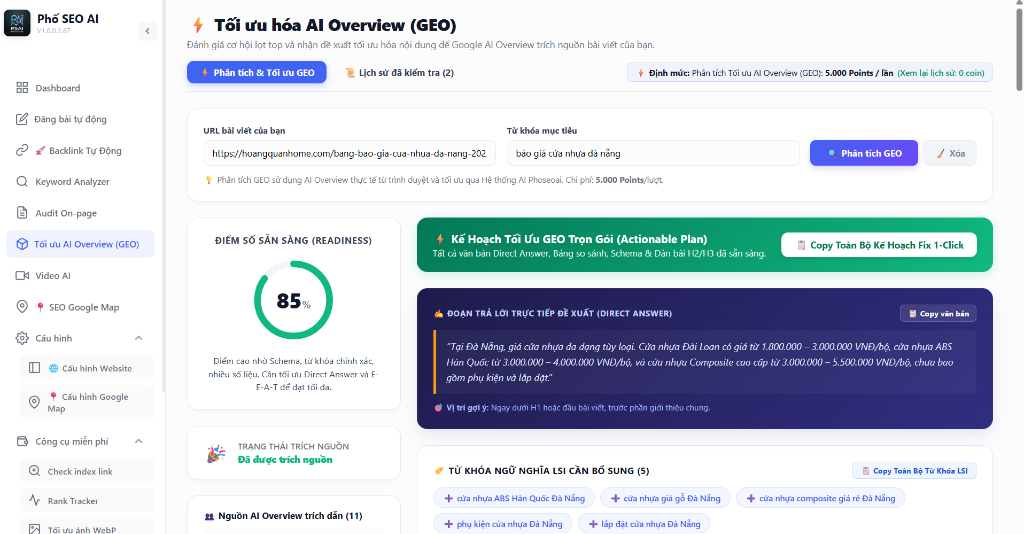The width and height of the screenshot is (1024, 534).
Task: Click the wallet icon beside Công cụ miễn phí
Action: 22,441
